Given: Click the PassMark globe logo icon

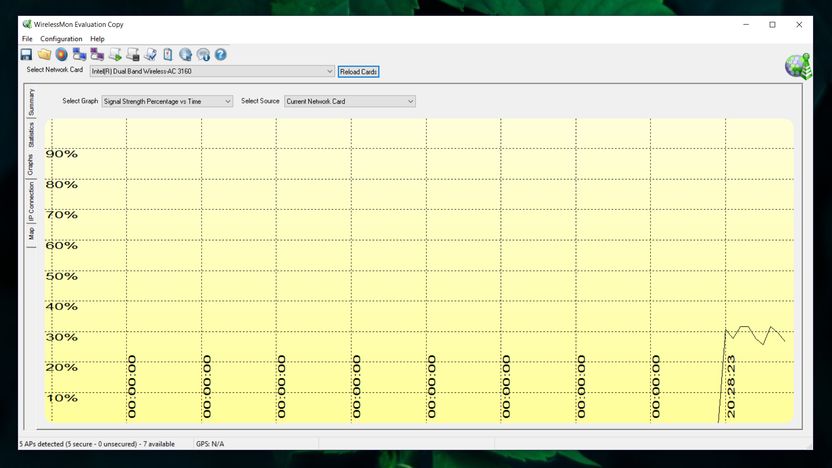Looking at the screenshot, I should (798, 66).
